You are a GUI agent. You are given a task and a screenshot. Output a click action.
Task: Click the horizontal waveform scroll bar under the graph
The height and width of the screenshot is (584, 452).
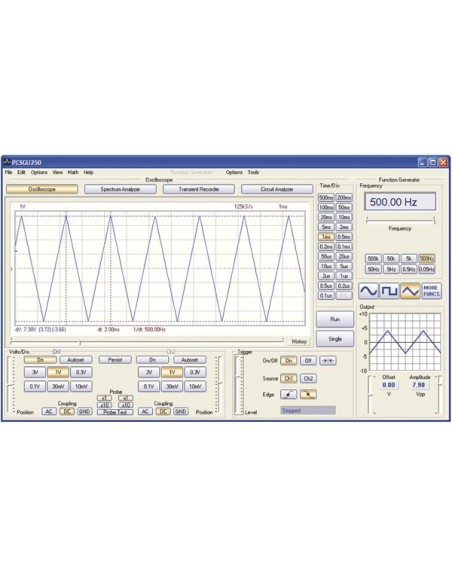[147, 341]
